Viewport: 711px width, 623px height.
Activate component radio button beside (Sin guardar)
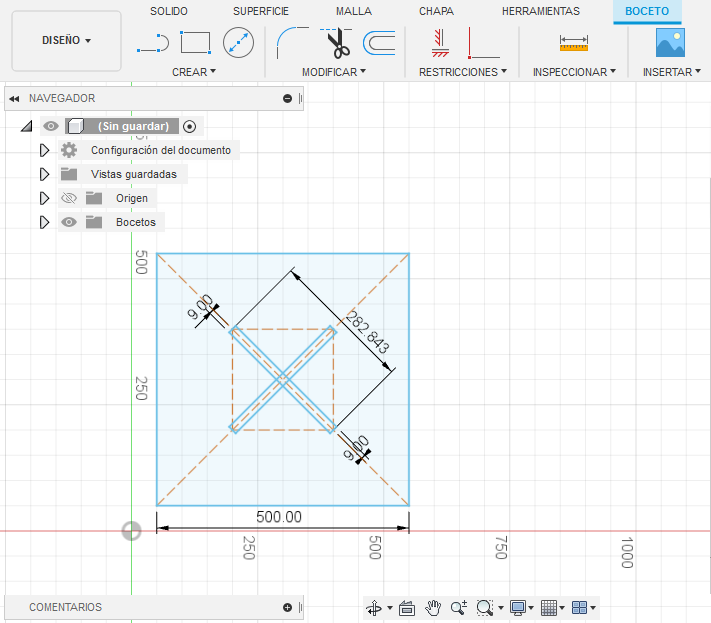(190, 126)
